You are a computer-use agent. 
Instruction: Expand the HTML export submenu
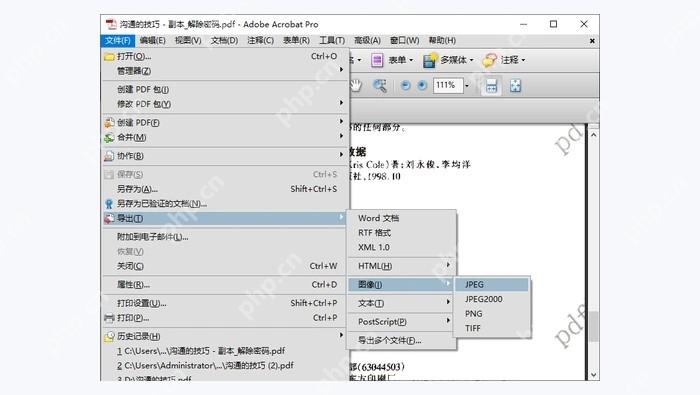pos(448,265)
